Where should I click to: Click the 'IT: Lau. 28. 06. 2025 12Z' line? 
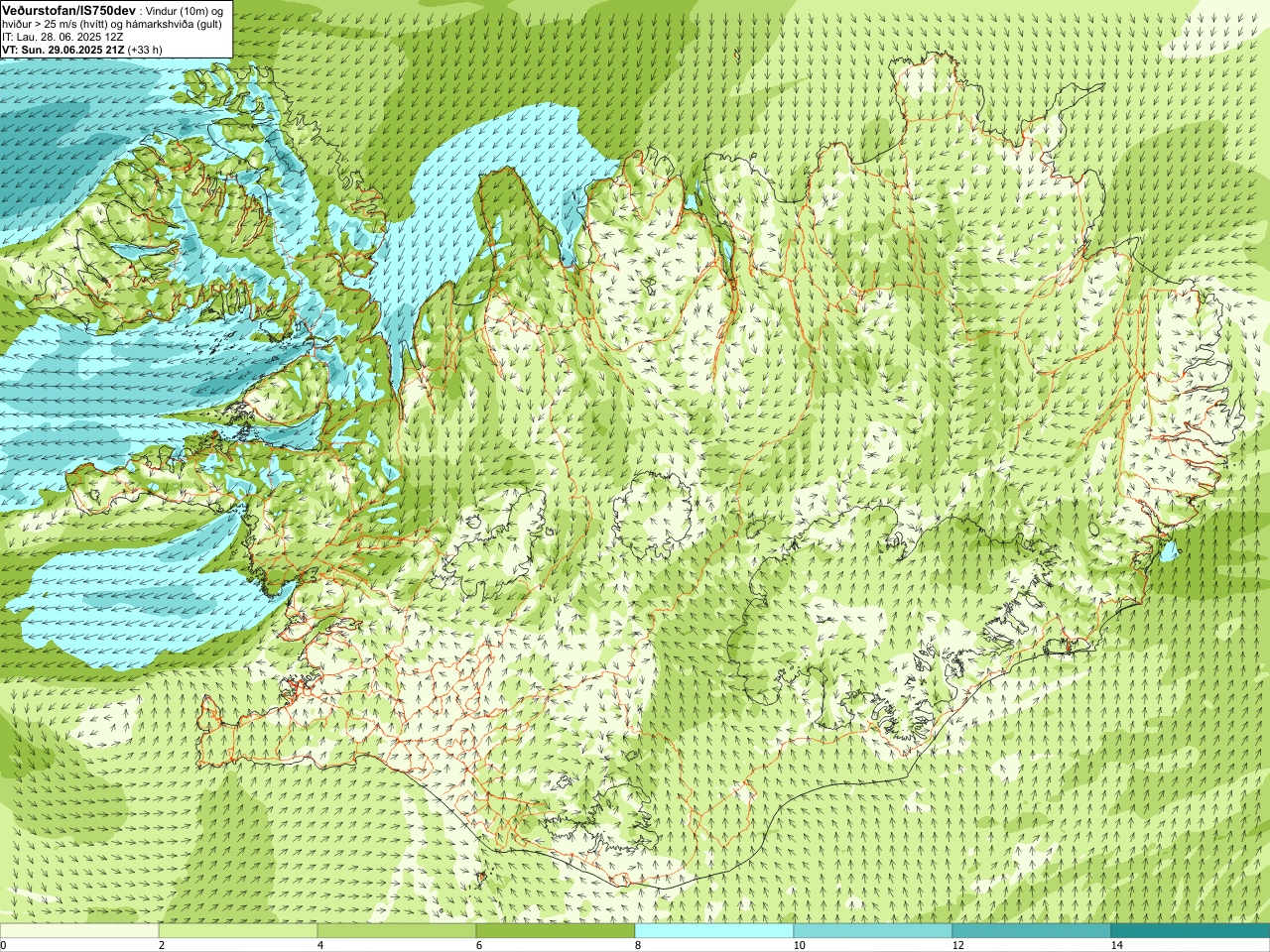click(63, 37)
